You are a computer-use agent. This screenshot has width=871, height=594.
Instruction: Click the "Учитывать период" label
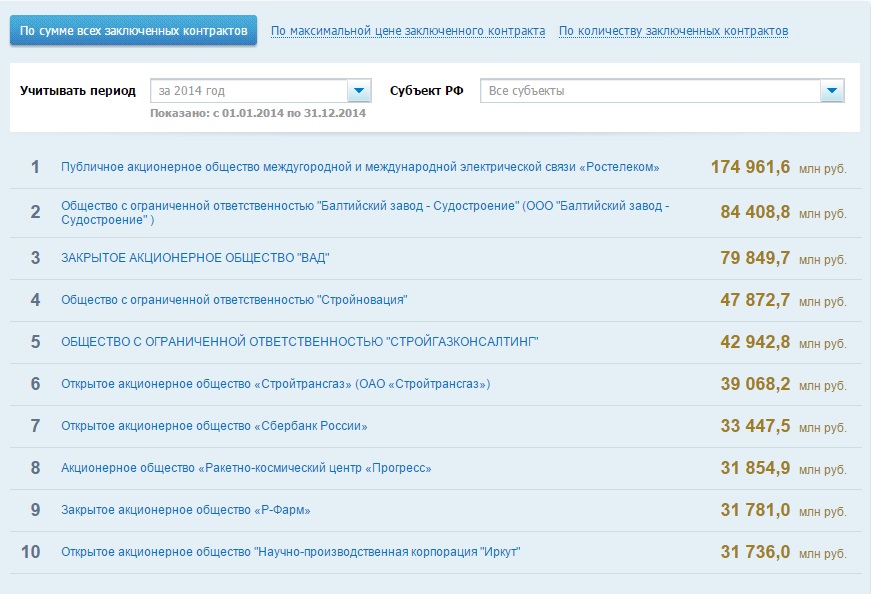[x=78, y=91]
